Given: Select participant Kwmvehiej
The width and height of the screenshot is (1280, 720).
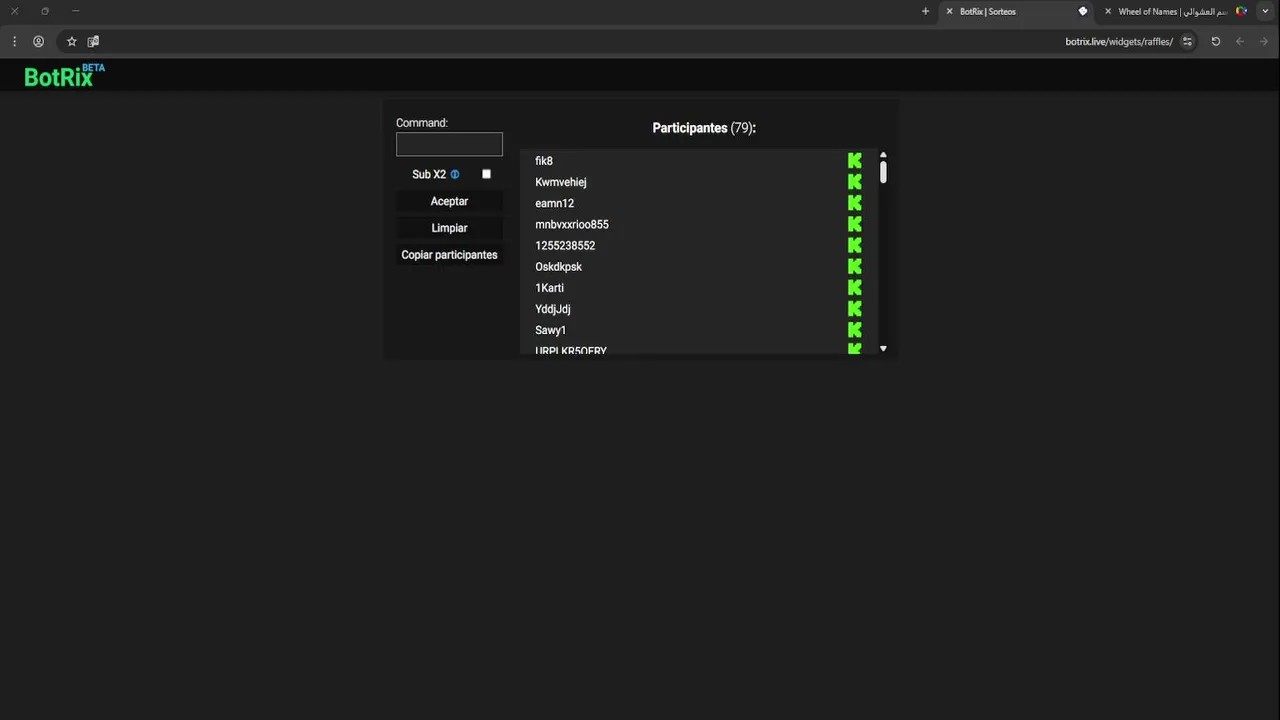Looking at the screenshot, I should click(561, 182).
